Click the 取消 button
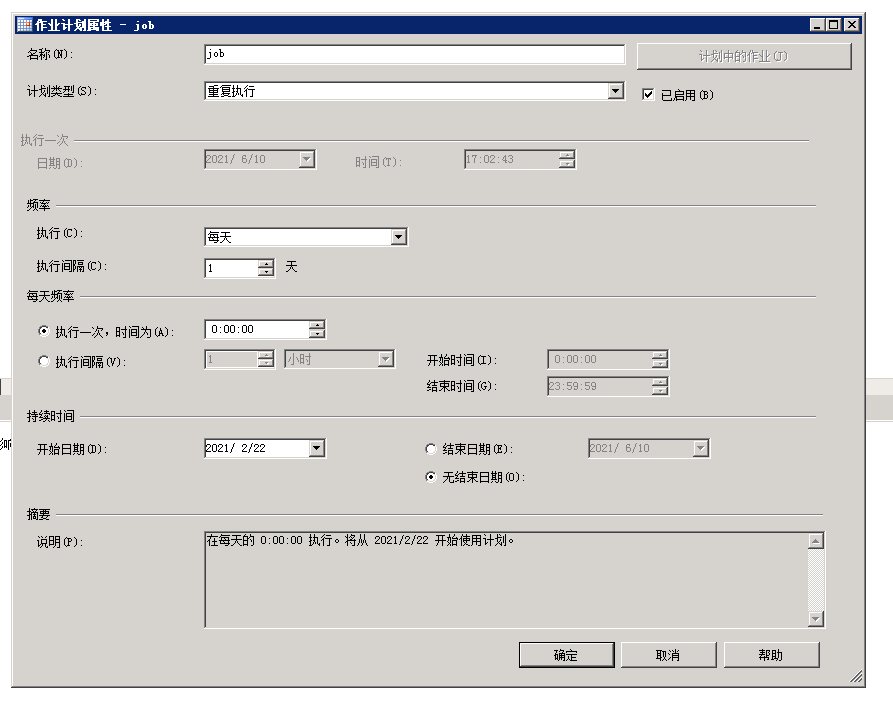The height and width of the screenshot is (704, 893). pyautogui.click(x=668, y=654)
